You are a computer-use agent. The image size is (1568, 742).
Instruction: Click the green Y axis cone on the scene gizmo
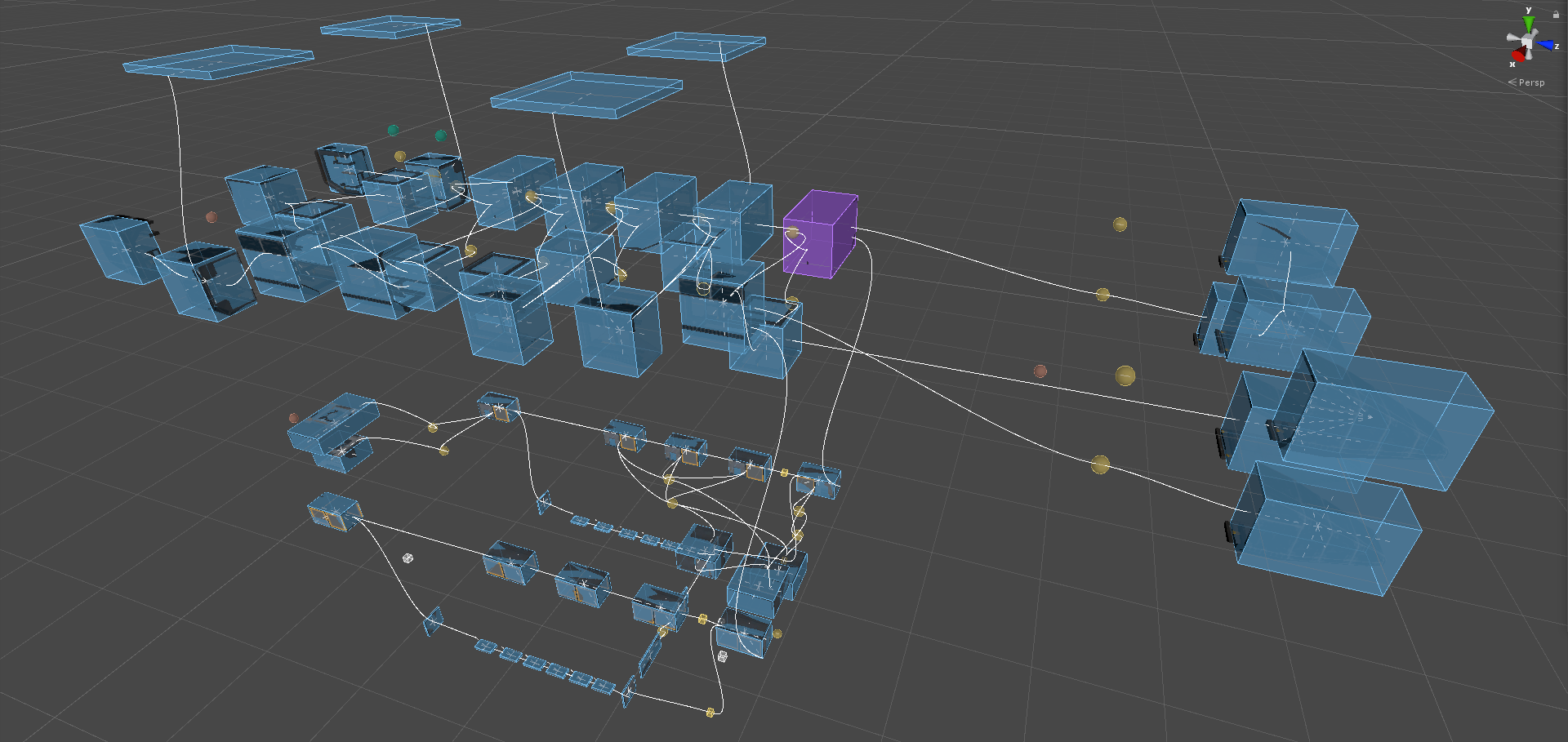point(1529,24)
